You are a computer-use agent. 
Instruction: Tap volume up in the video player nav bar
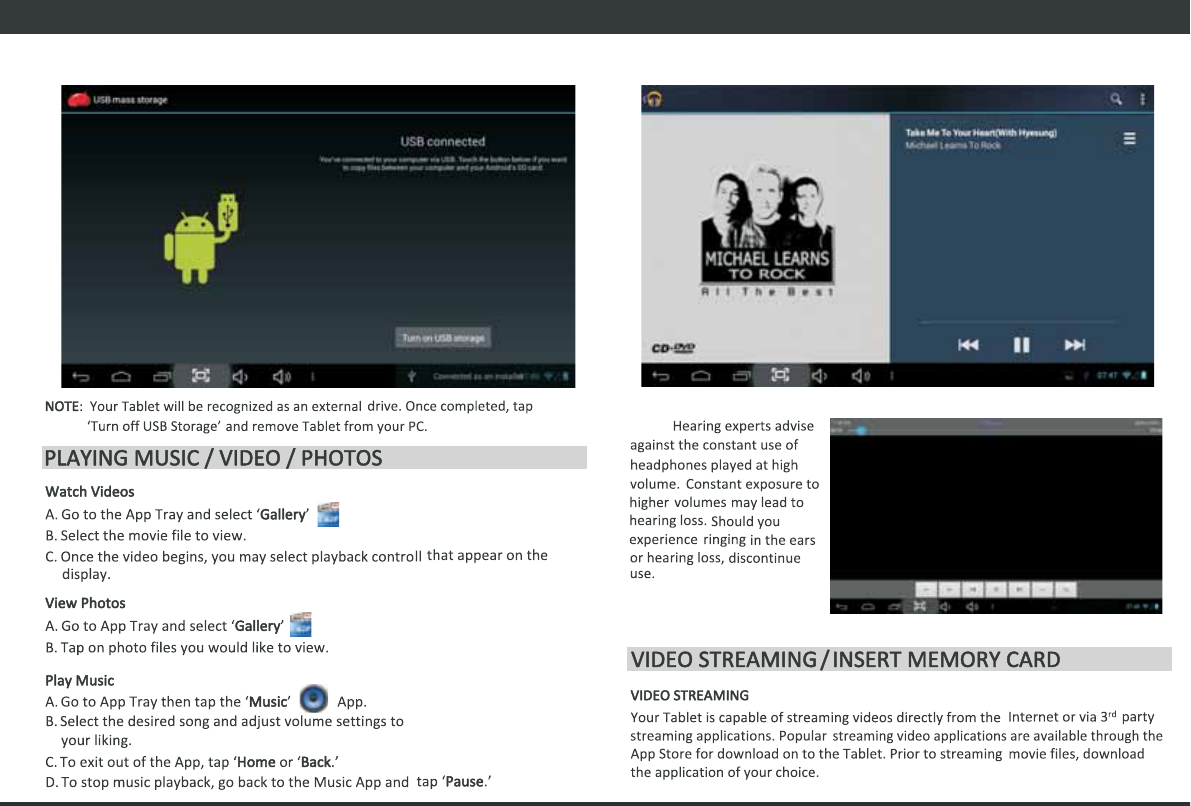point(972,606)
